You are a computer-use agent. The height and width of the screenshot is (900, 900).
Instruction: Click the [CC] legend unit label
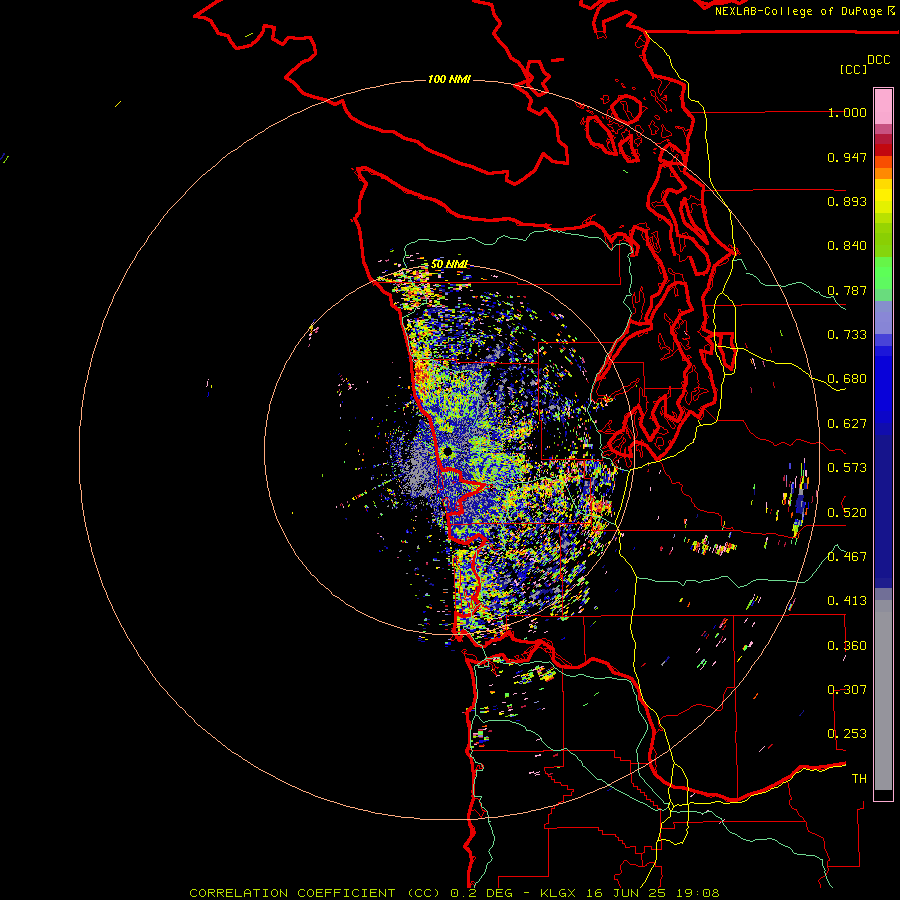point(853,69)
